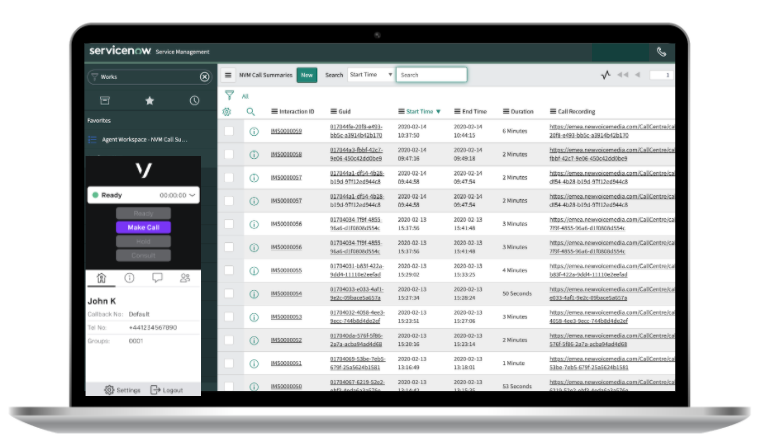Click the greyed Hold button
Screen dimensions: 760x448
pos(143,241)
